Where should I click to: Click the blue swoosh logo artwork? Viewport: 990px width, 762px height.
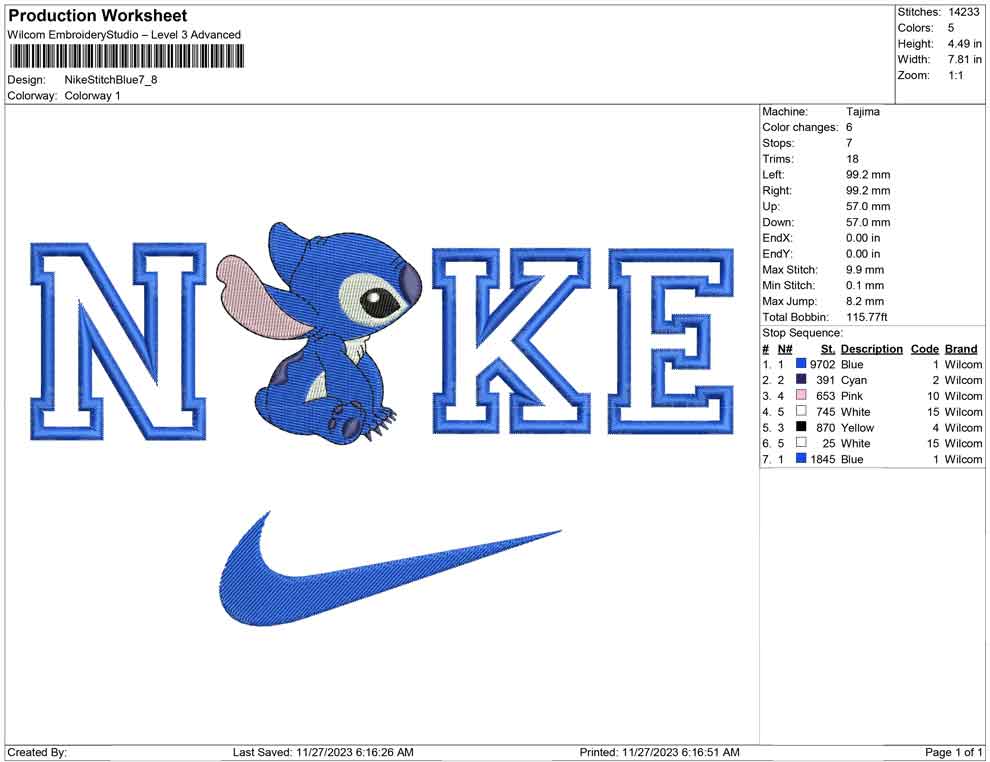pyautogui.click(x=390, y=569)
